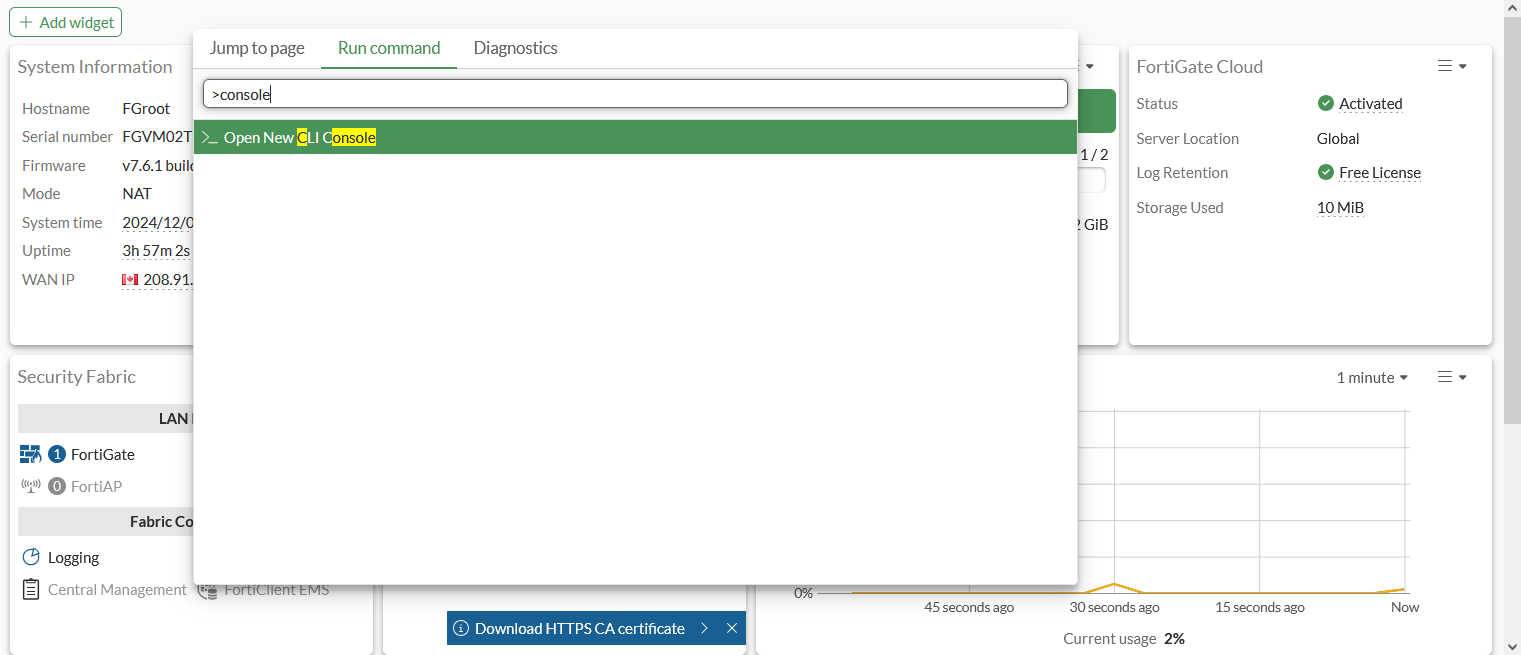Viewport: 1521px width, 655px height.
Task: Click the info icon on certificate banner
Action: (x=461, y=628)
